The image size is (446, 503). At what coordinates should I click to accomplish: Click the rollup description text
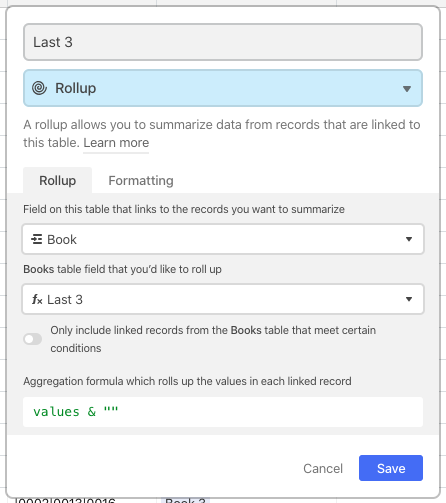click(222, 133)
